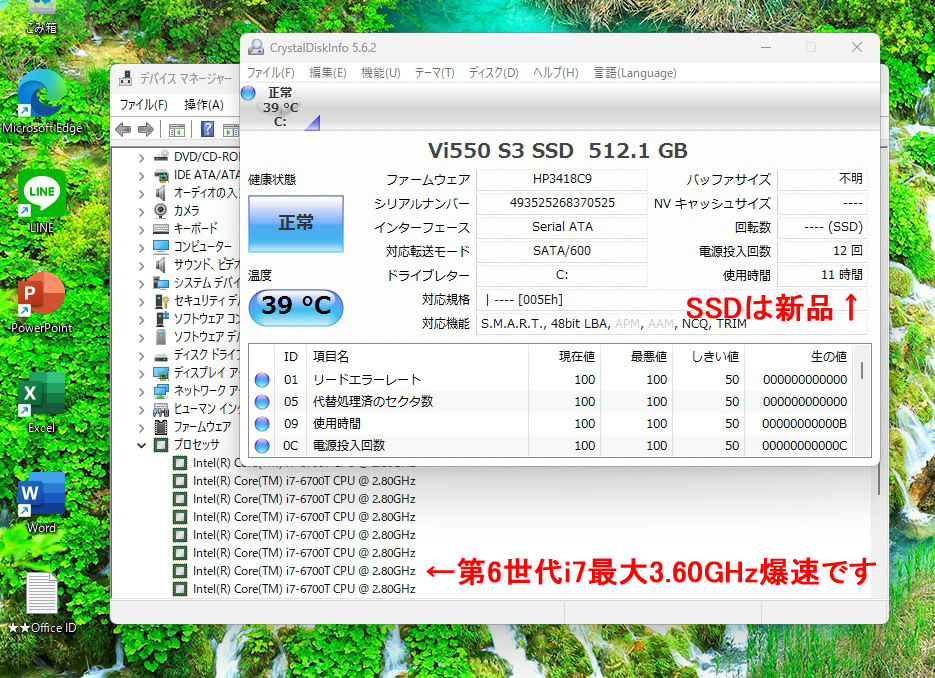Click the Device Manager forward arrow
This screenshot has width=935, height=678.
pos(145,129)
